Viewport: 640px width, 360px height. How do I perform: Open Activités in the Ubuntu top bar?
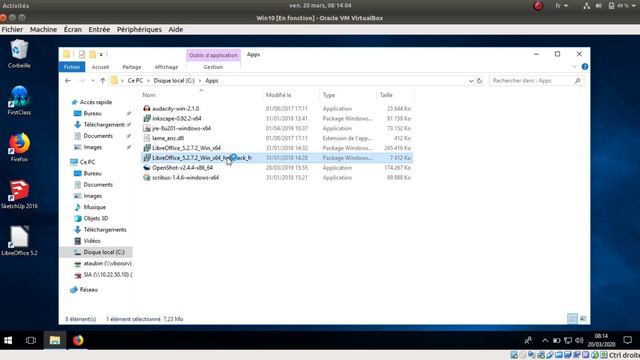pyautogui.click(x=16, y=6)
